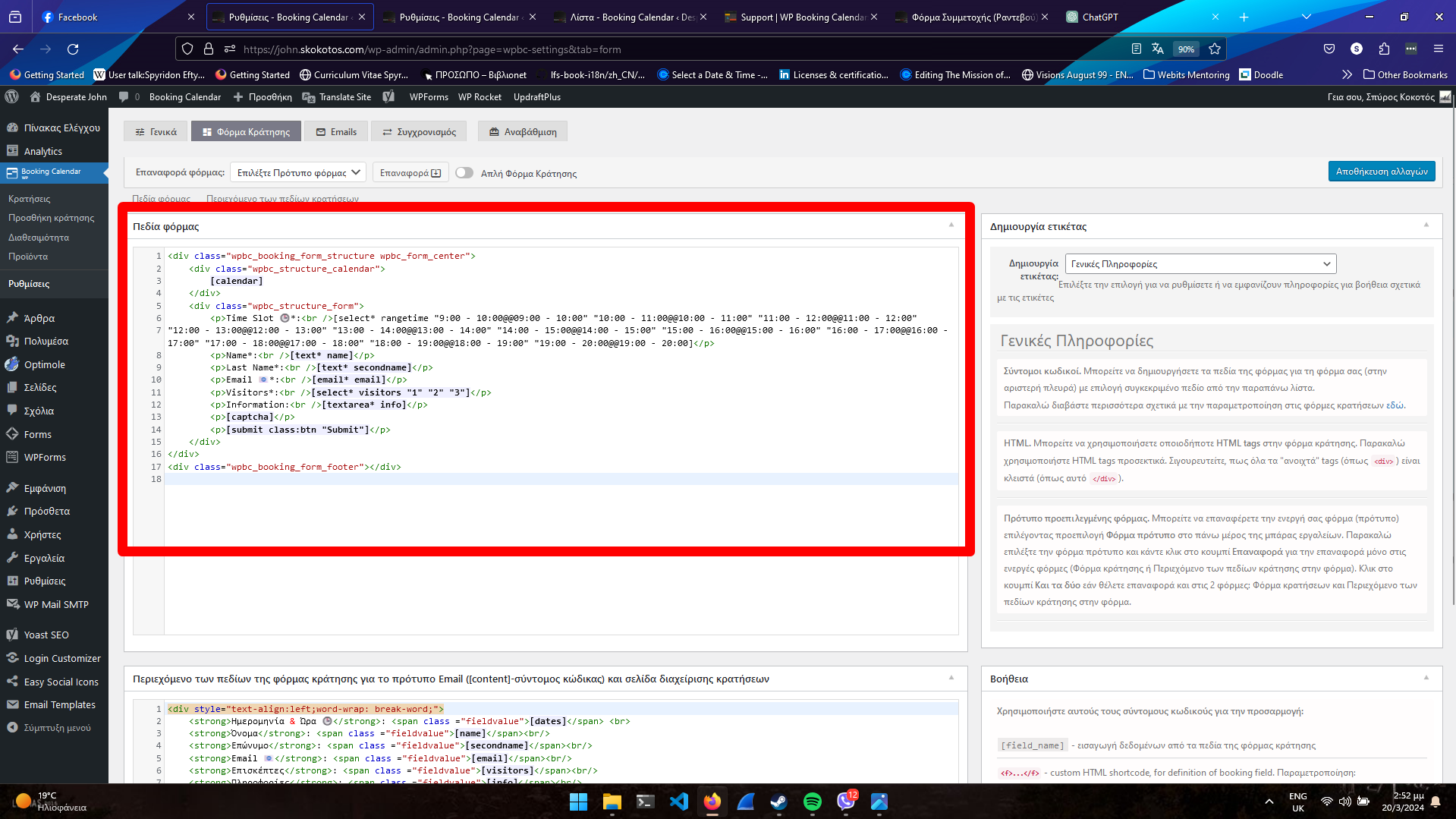Open Visual Studio Code from taskbar

(x=679, y=802)
